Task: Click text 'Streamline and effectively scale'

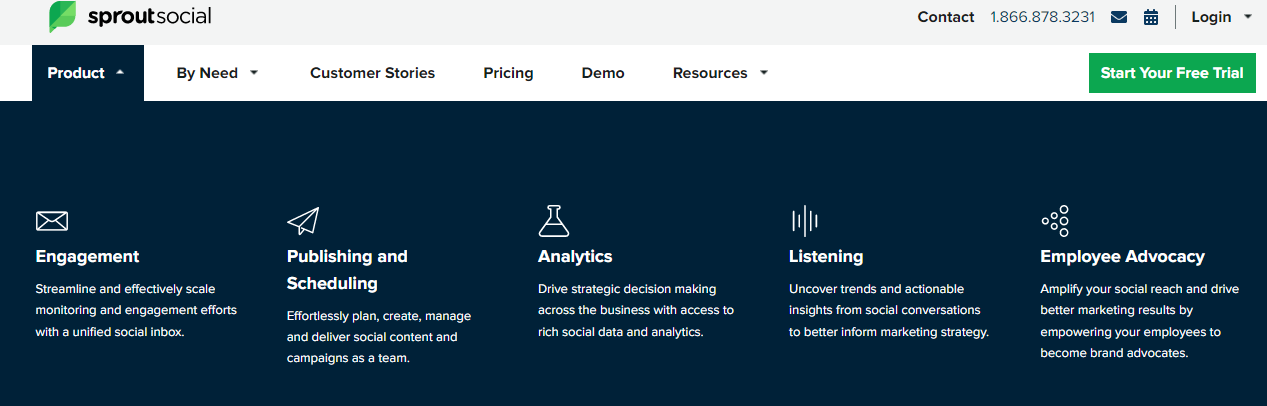Action: coord(125,289)
